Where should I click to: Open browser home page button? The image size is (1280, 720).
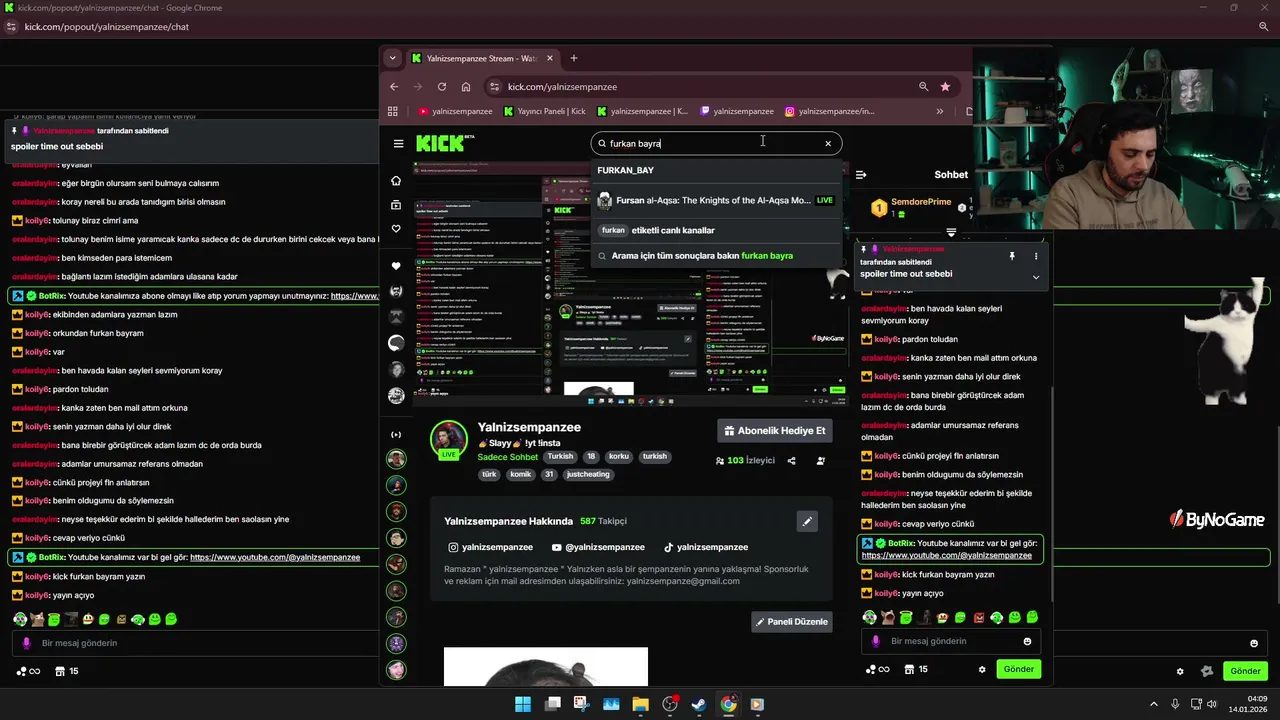pyautogui.click(x=465, y=87)
